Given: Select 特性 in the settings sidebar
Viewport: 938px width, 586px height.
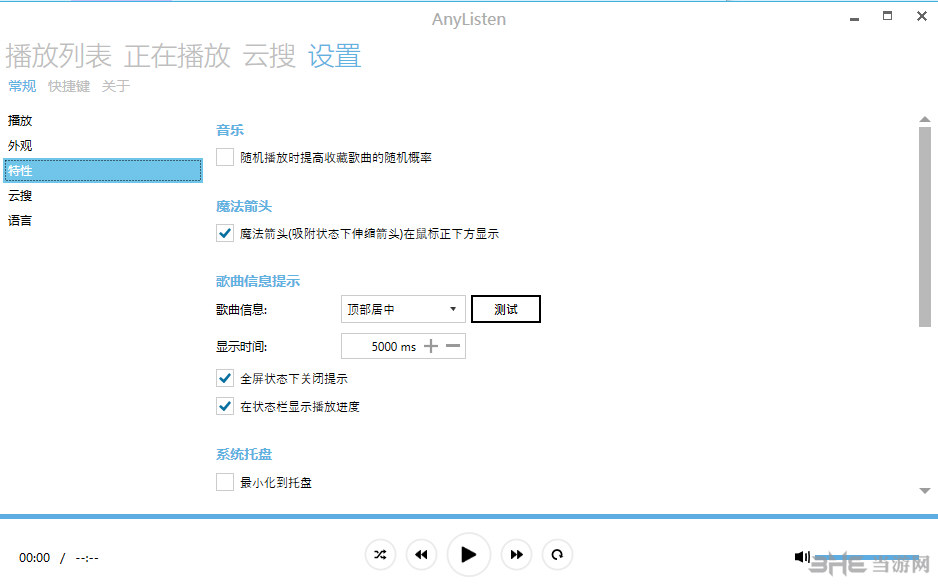Looking at the screenshot, I should click(103, 170).
